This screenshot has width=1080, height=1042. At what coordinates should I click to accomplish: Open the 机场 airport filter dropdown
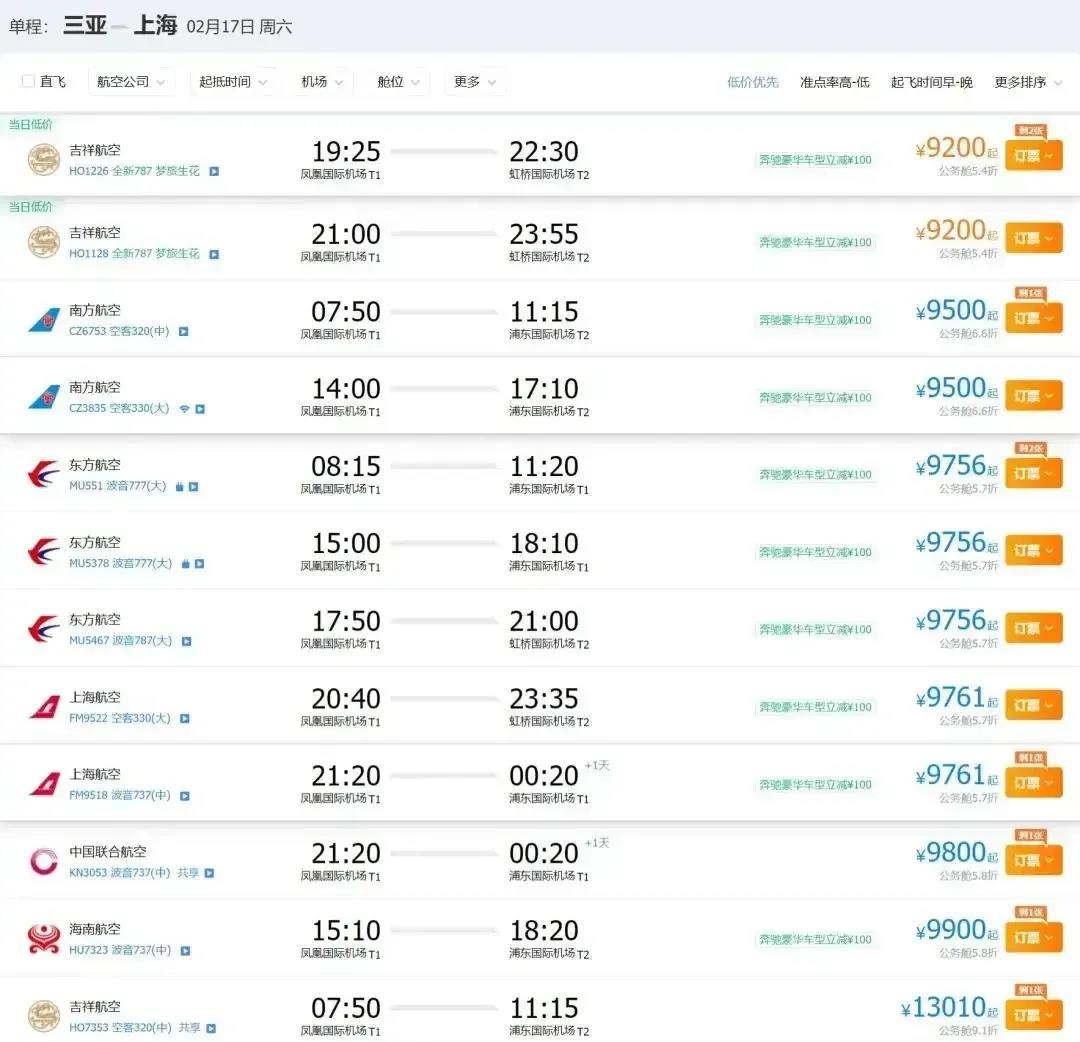click(322, 81)
